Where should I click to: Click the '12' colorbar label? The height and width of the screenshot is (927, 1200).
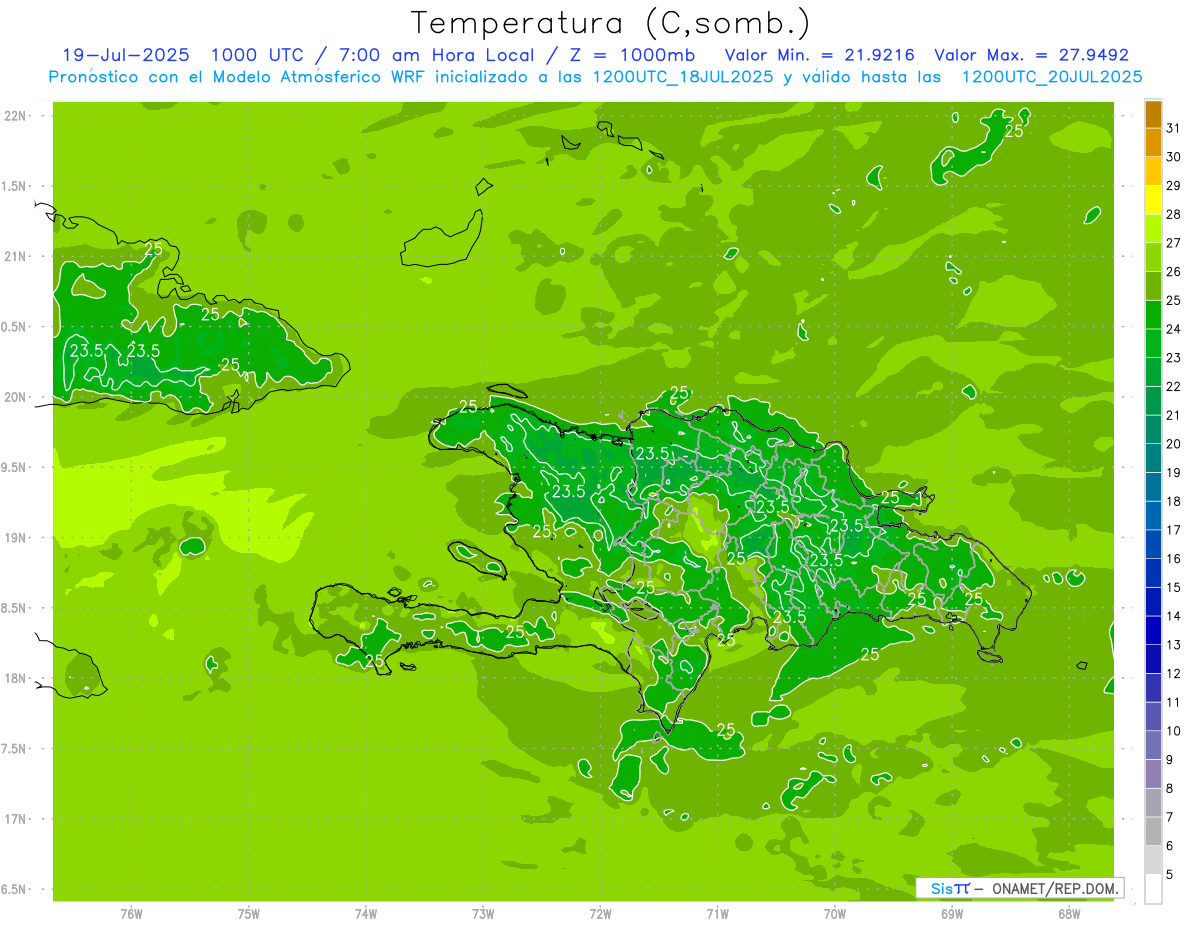1174,673
